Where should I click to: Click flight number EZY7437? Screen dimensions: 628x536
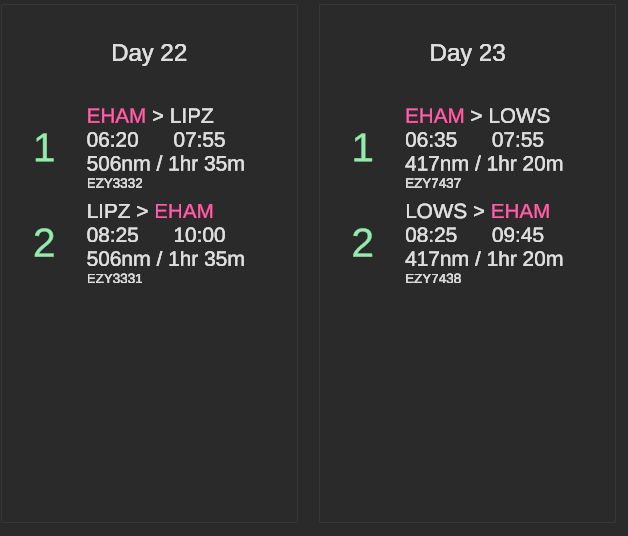[433, 183]
